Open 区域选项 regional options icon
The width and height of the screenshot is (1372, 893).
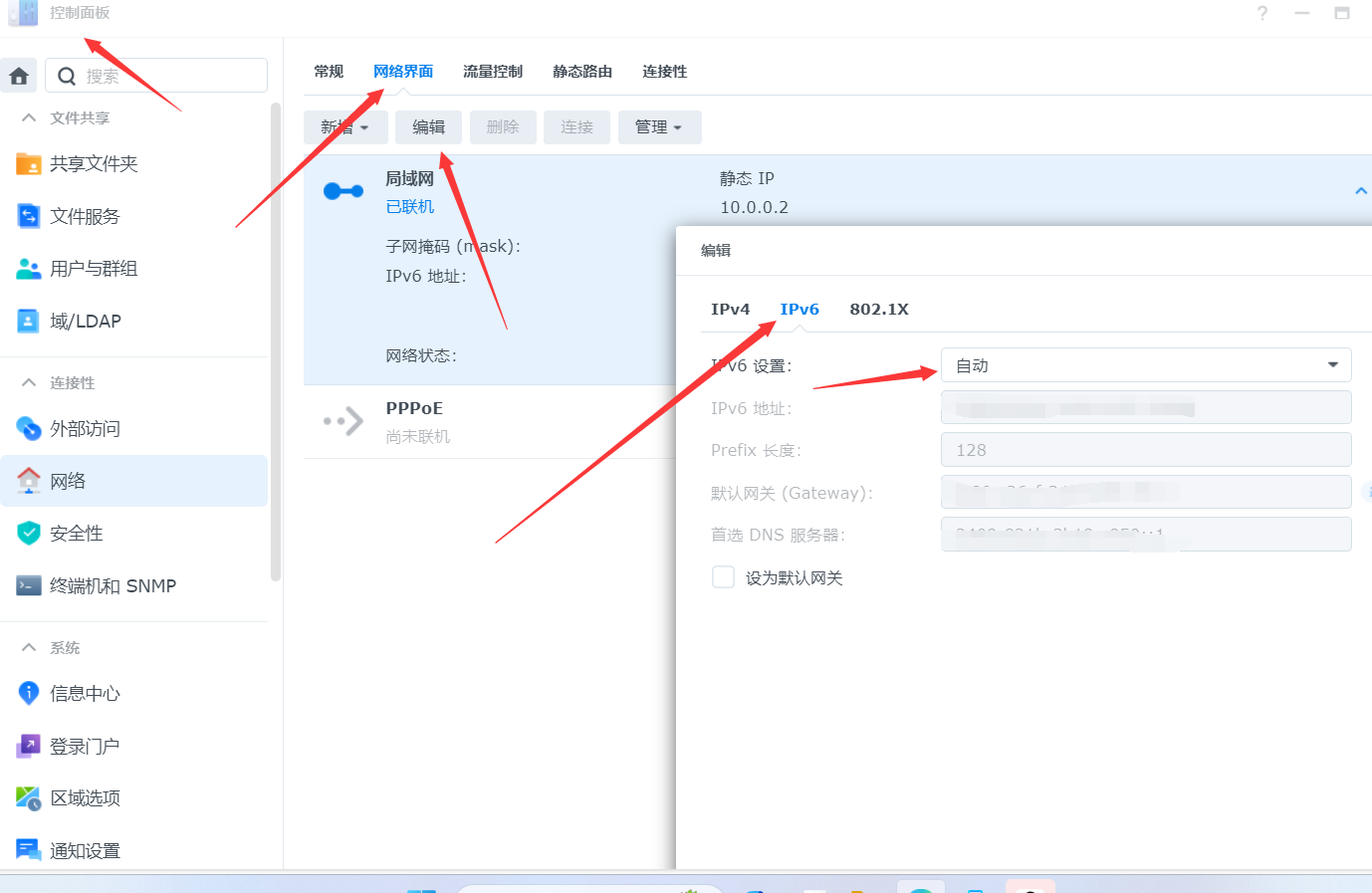29,797
